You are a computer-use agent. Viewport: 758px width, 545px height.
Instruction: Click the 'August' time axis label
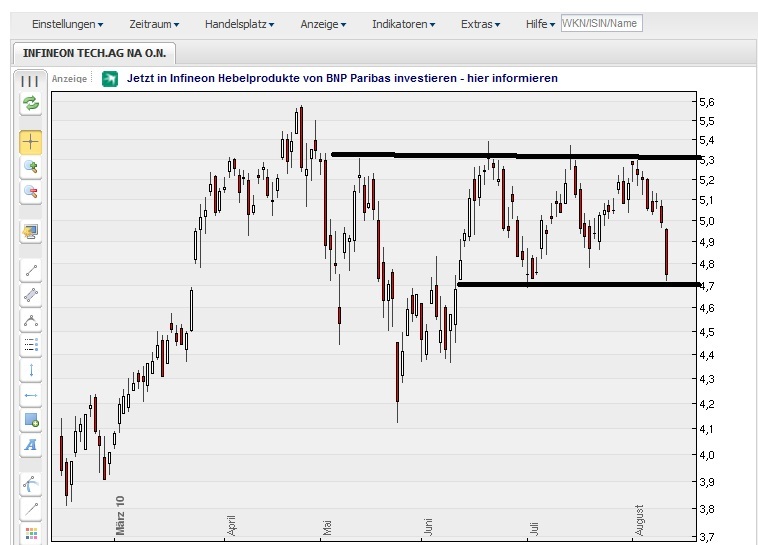tap(639, 520)
